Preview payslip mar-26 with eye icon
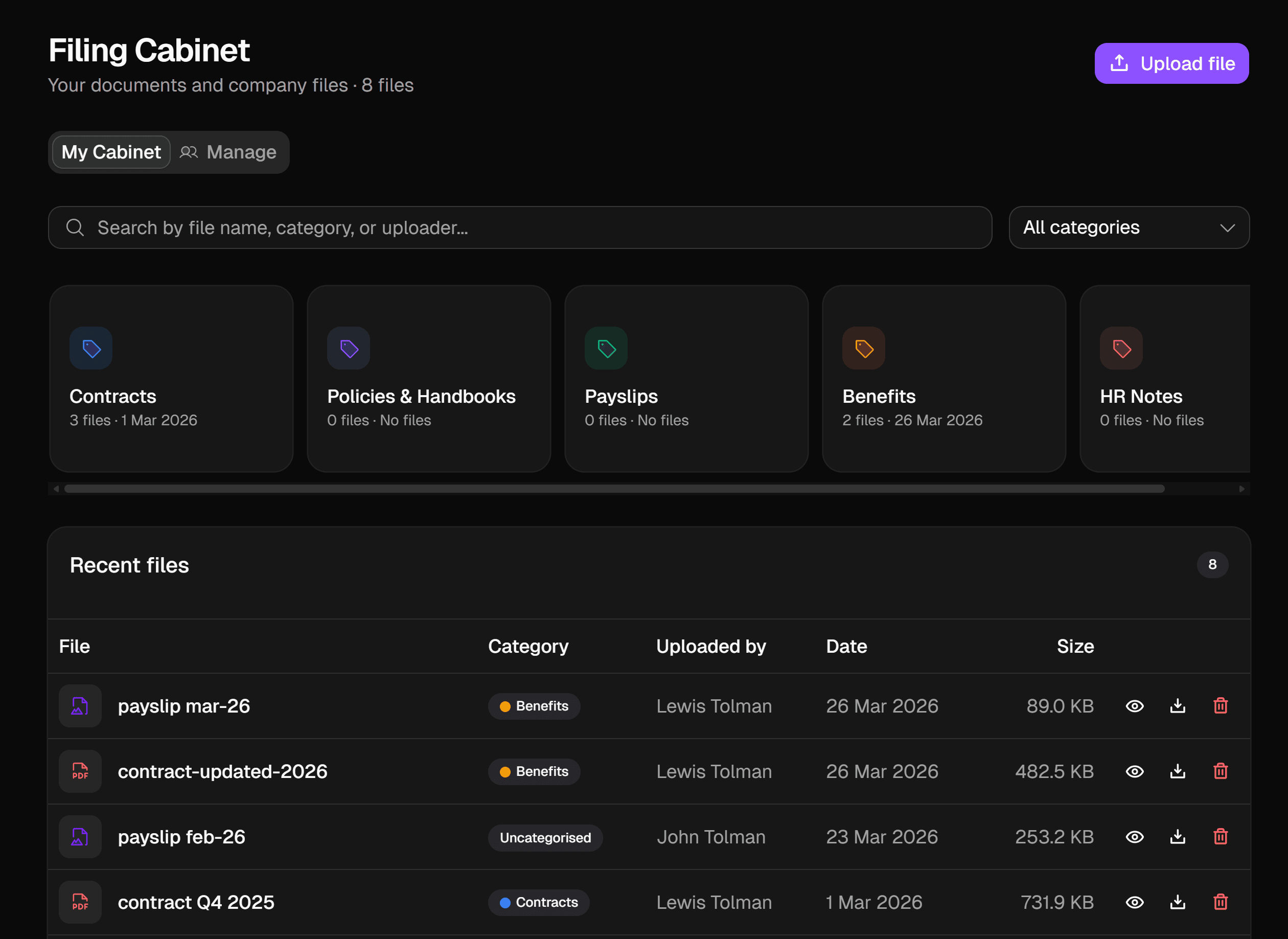1288x939 pixels. pos(1135,706)
